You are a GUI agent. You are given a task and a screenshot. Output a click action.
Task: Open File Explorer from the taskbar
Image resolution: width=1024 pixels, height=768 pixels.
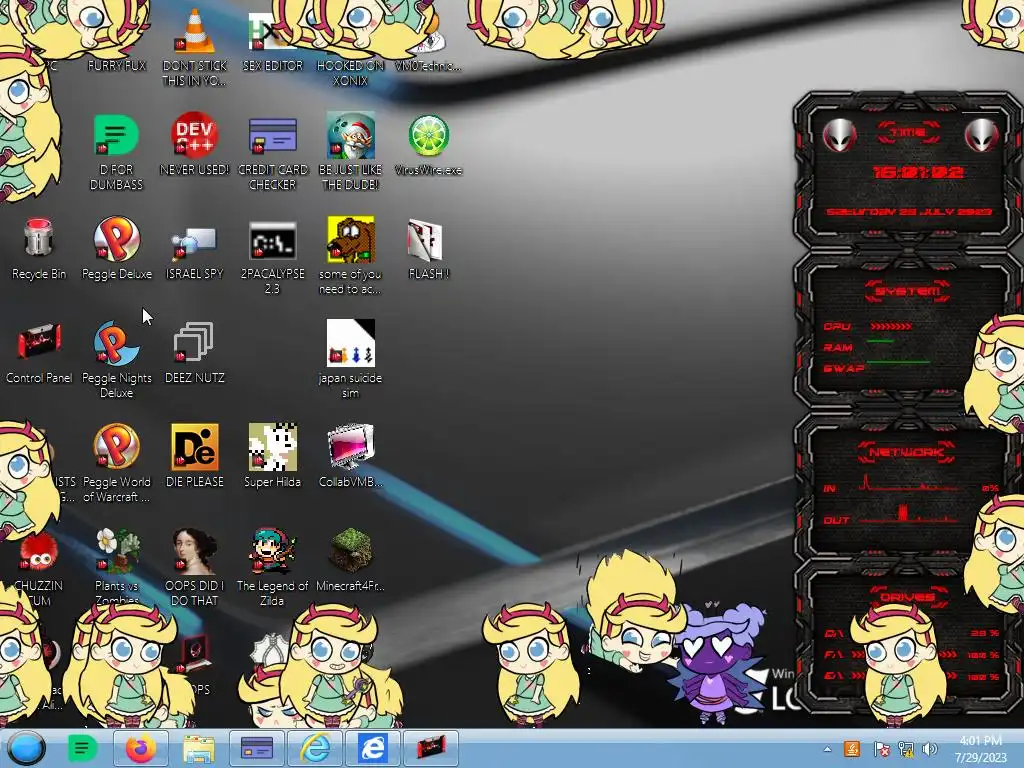[199, 748]
